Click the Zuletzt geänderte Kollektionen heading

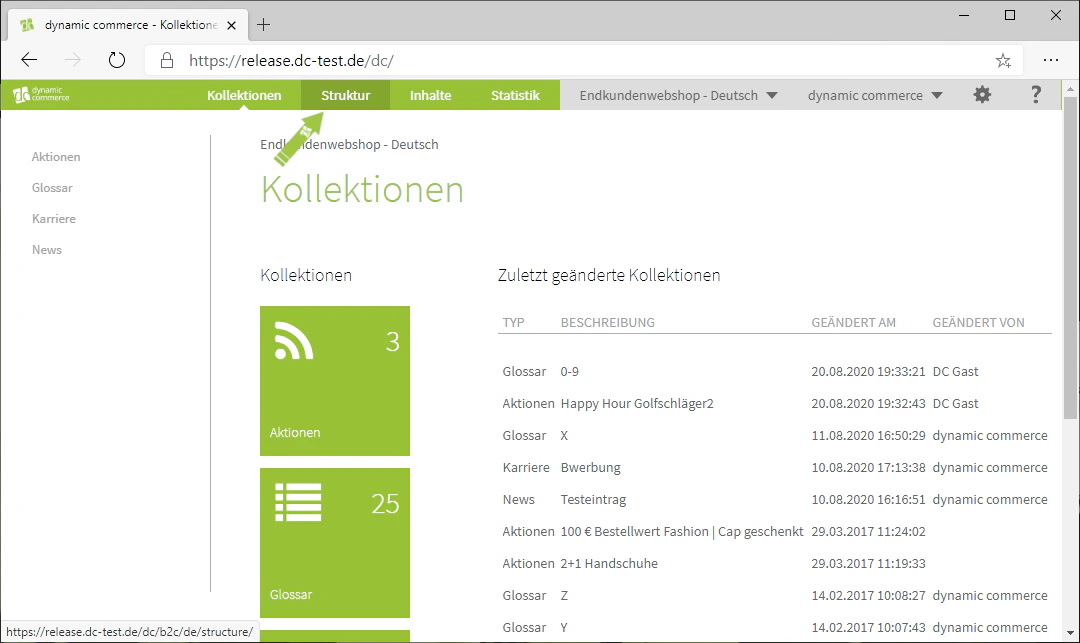pos(609,275)
